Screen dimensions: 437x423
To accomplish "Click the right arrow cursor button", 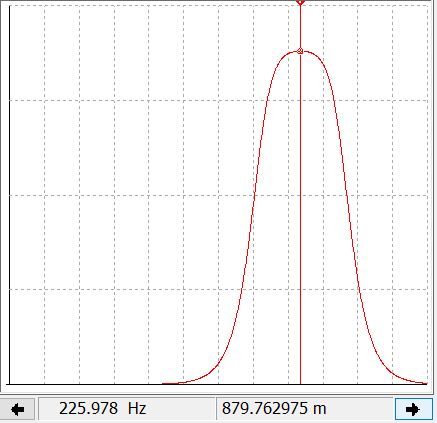I will [413, 409].
